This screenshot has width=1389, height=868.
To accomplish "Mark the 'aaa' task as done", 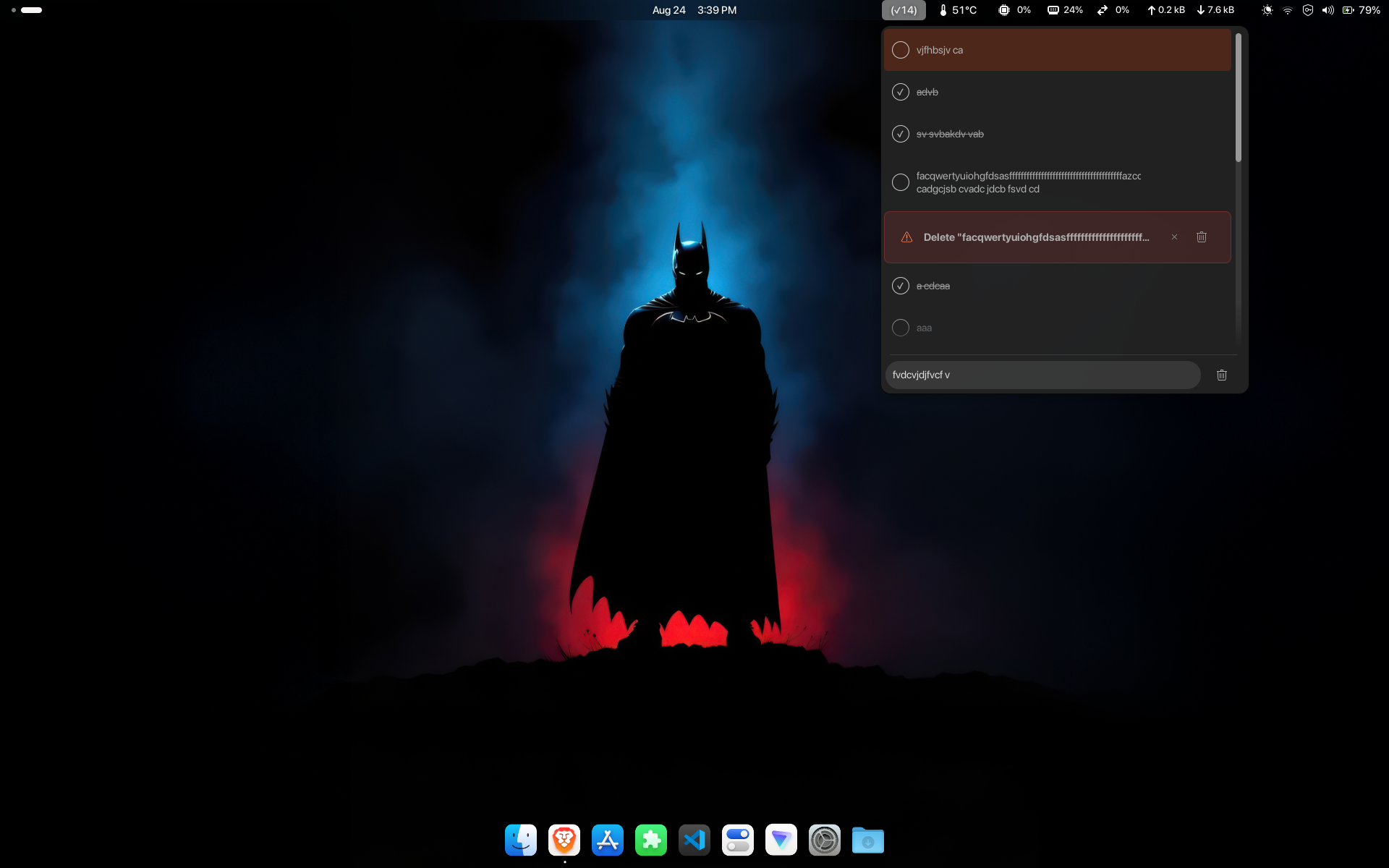I will 901,328.
